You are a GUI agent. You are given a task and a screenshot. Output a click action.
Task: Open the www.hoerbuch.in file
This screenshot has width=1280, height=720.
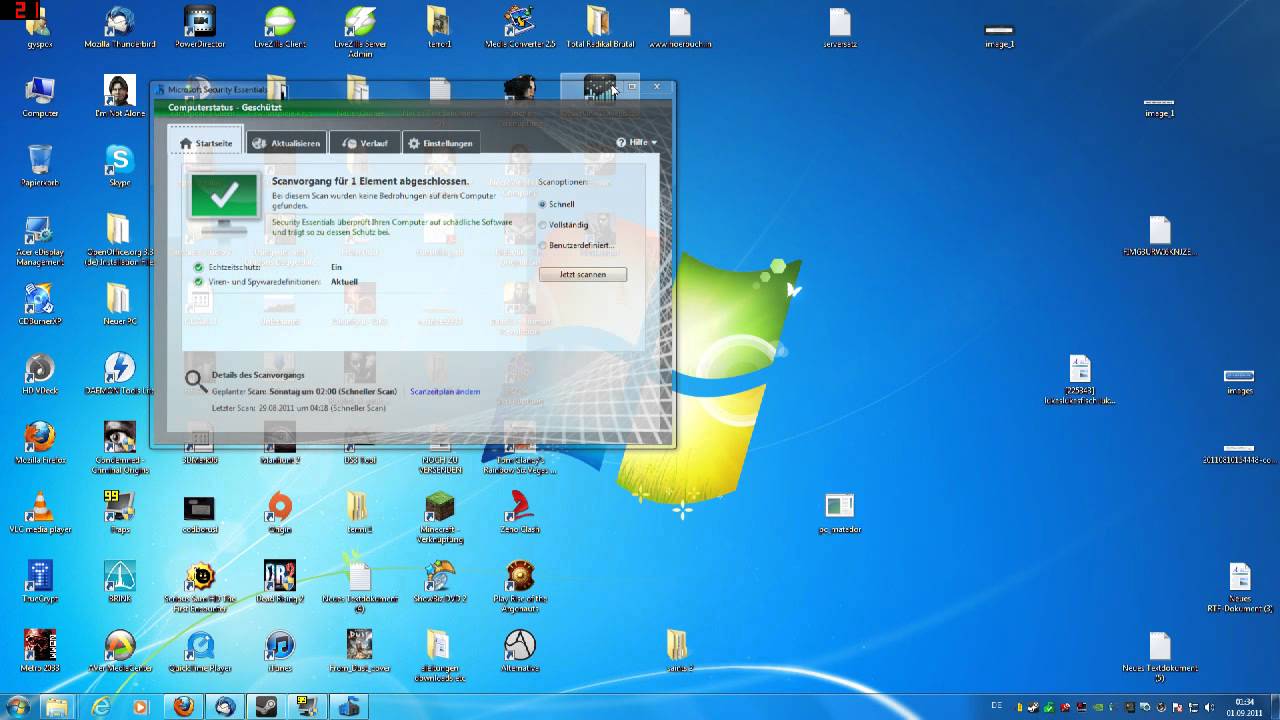[x=680, y=28]
